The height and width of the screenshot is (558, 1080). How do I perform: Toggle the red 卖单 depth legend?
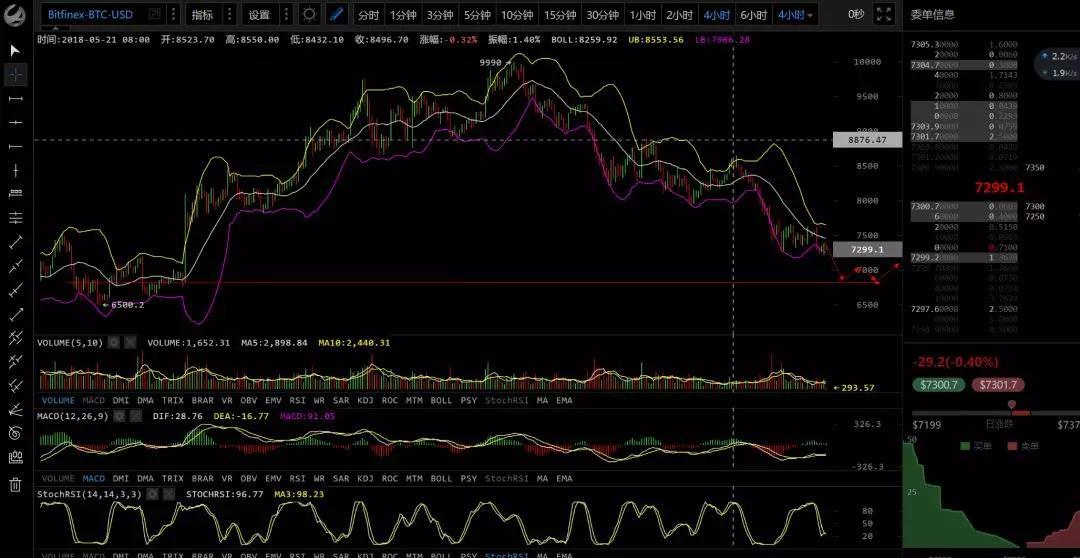(x=1022, y=446)
